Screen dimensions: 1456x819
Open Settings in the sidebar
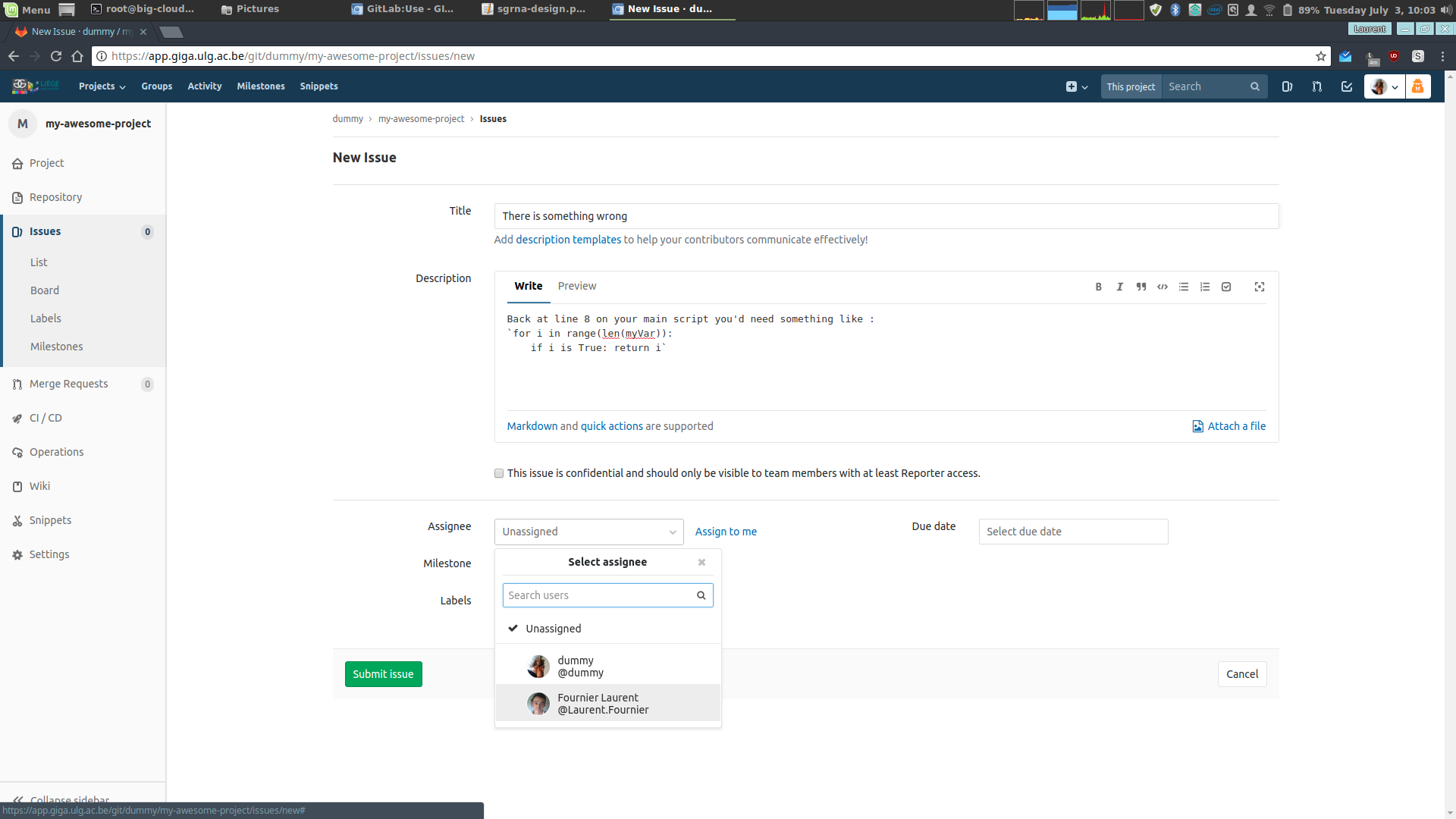(x=49, y=554)
